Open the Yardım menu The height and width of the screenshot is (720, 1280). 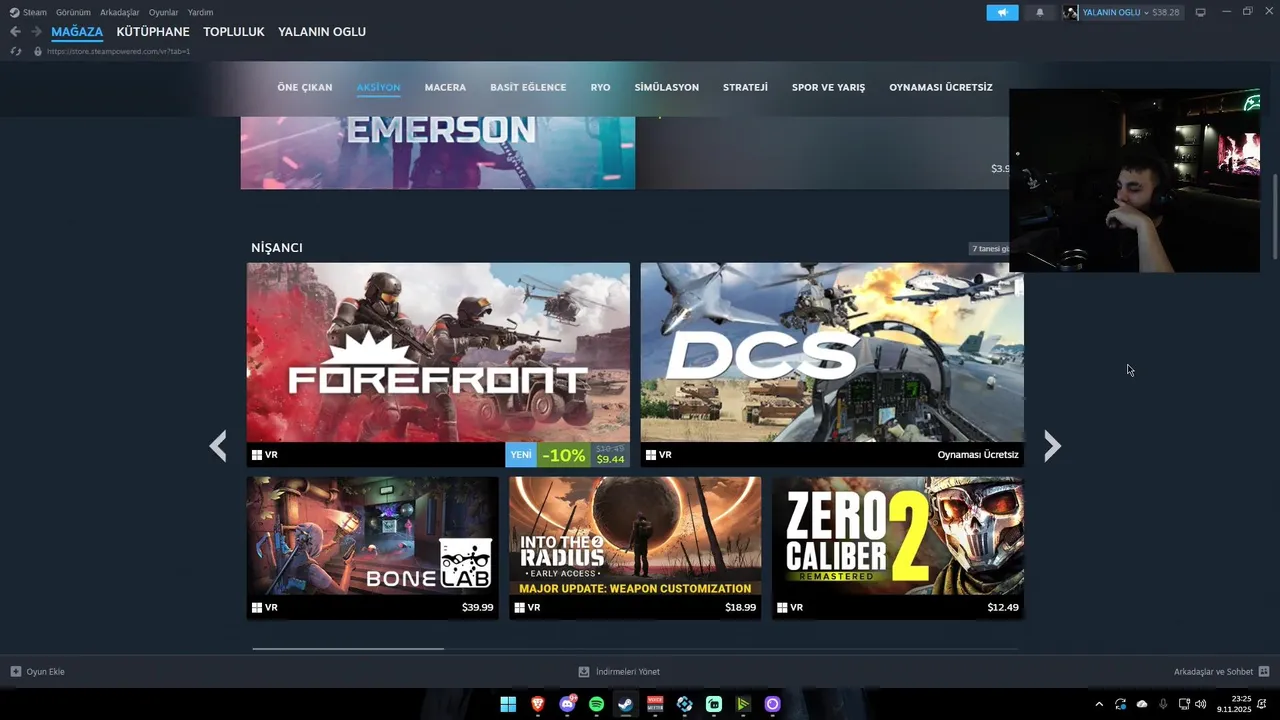click(x=201, y=12)
